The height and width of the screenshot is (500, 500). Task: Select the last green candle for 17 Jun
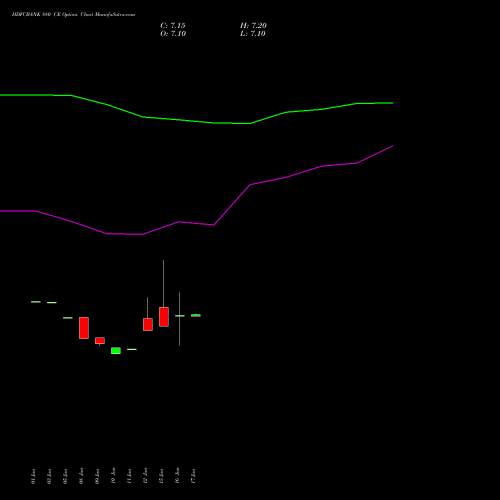(196, 315)
